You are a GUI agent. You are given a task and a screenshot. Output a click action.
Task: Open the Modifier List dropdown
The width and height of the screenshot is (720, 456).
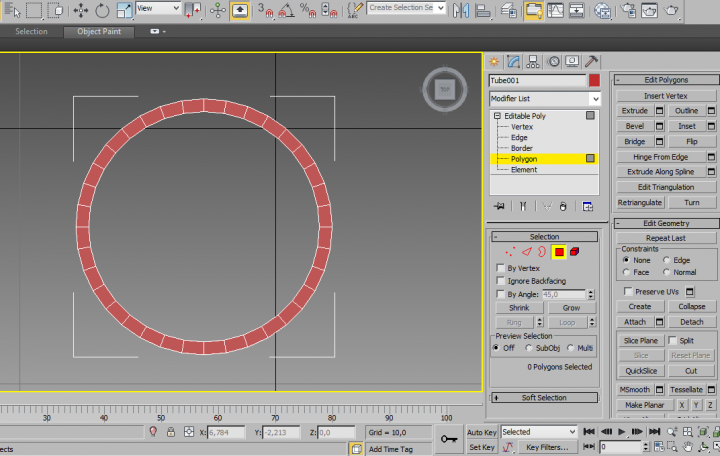coord(594,99)
